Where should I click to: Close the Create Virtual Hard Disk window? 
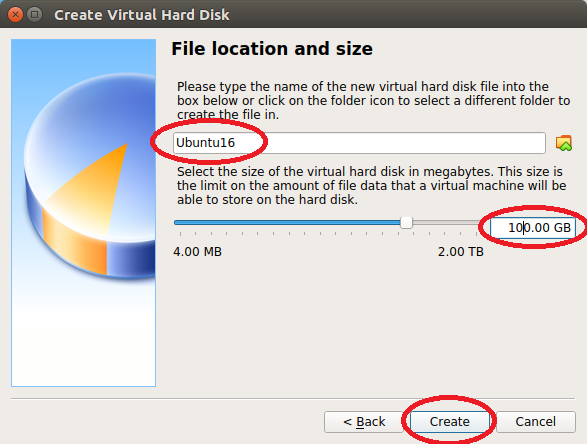pos(15,15)
